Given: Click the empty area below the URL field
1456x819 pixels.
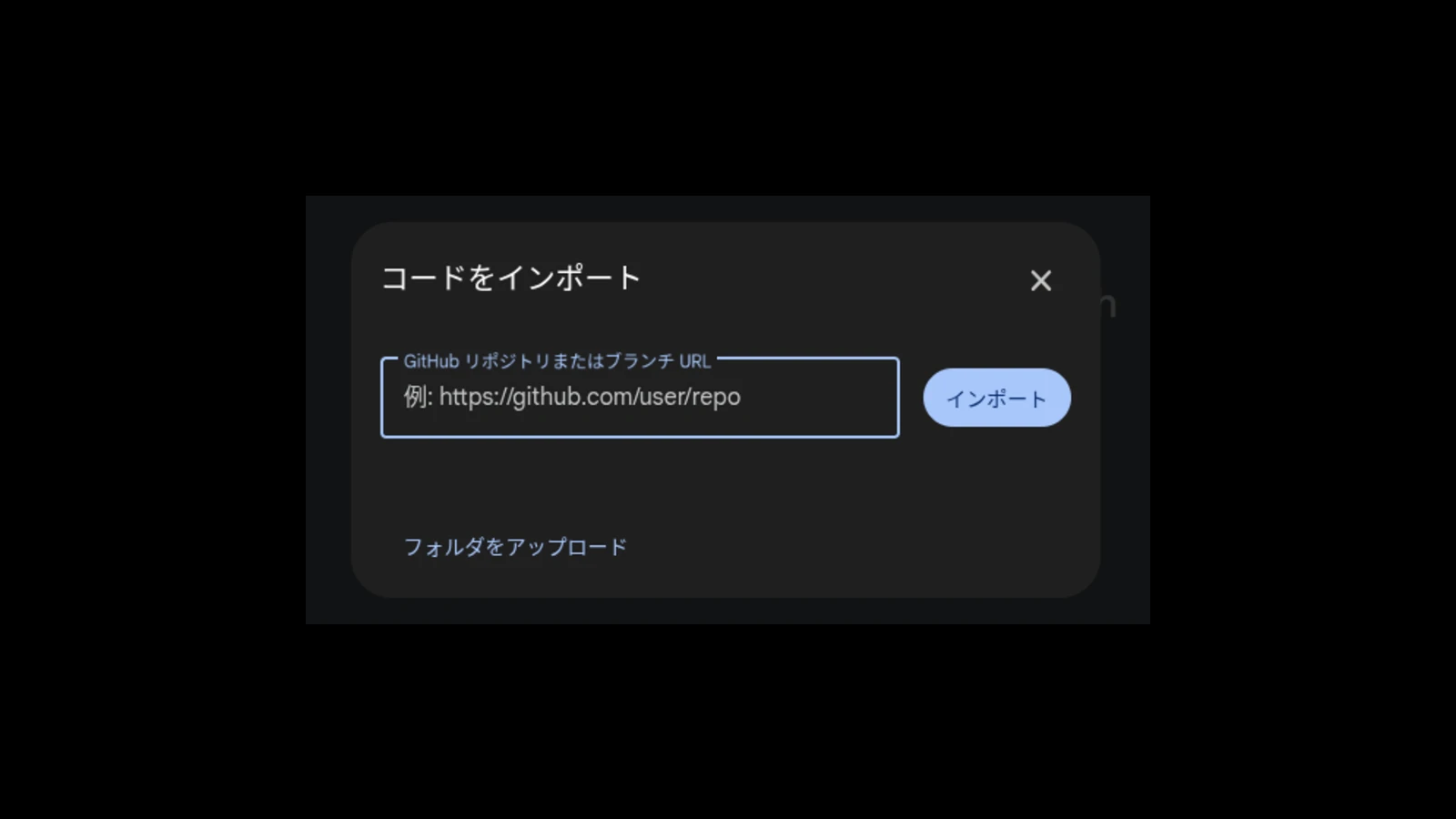Looking at the screenshot, I should coord(725,482).
